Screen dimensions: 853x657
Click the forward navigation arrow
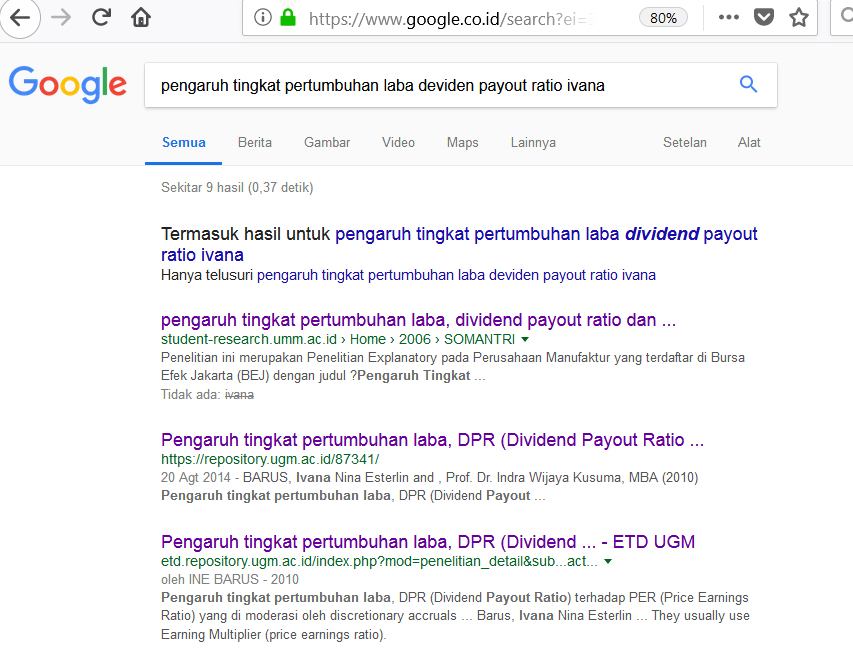point(60,17)
